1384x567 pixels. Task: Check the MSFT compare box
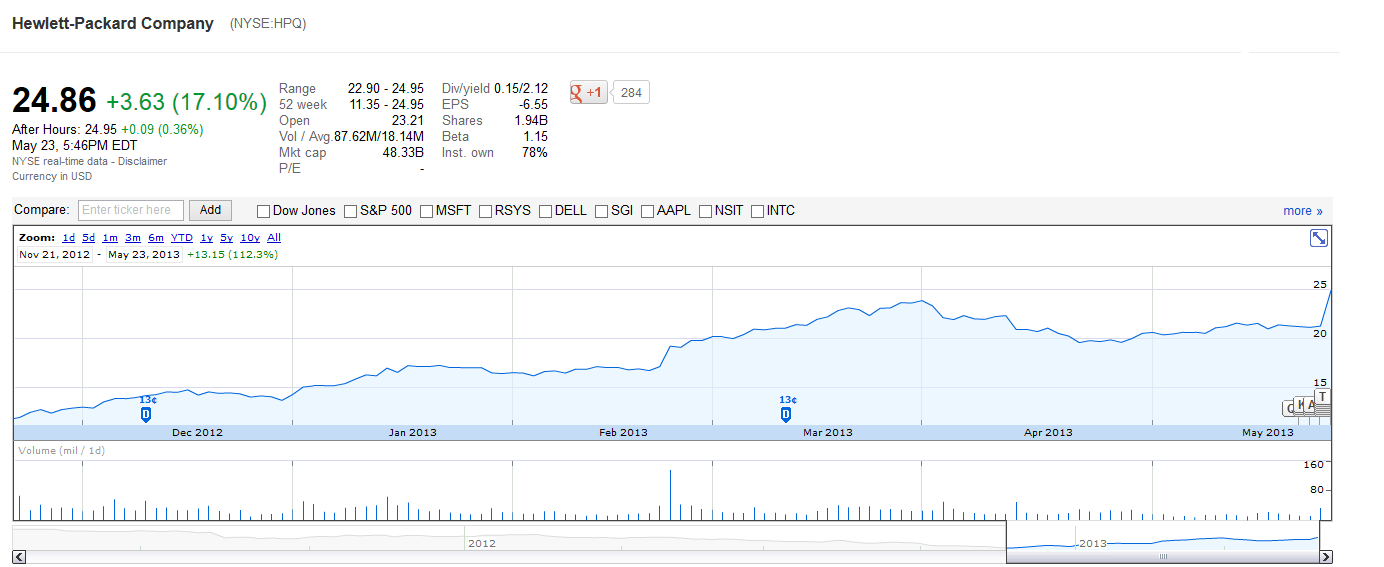426,211
